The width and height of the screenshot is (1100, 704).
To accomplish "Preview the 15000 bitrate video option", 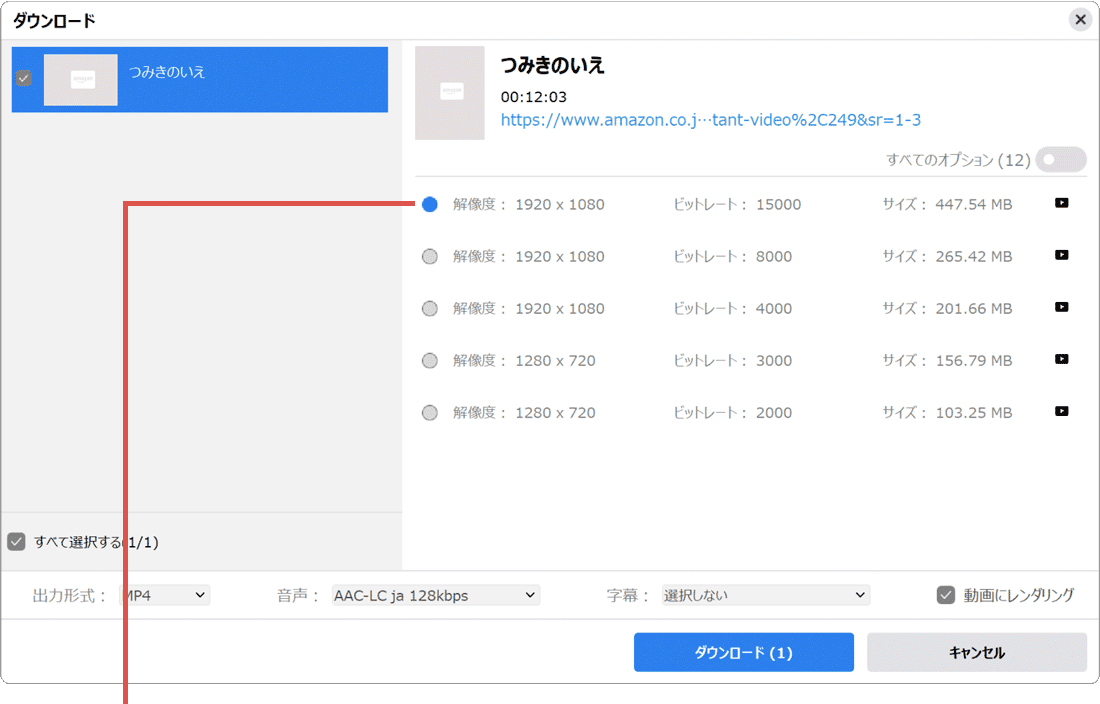I will coord(1061,203).
